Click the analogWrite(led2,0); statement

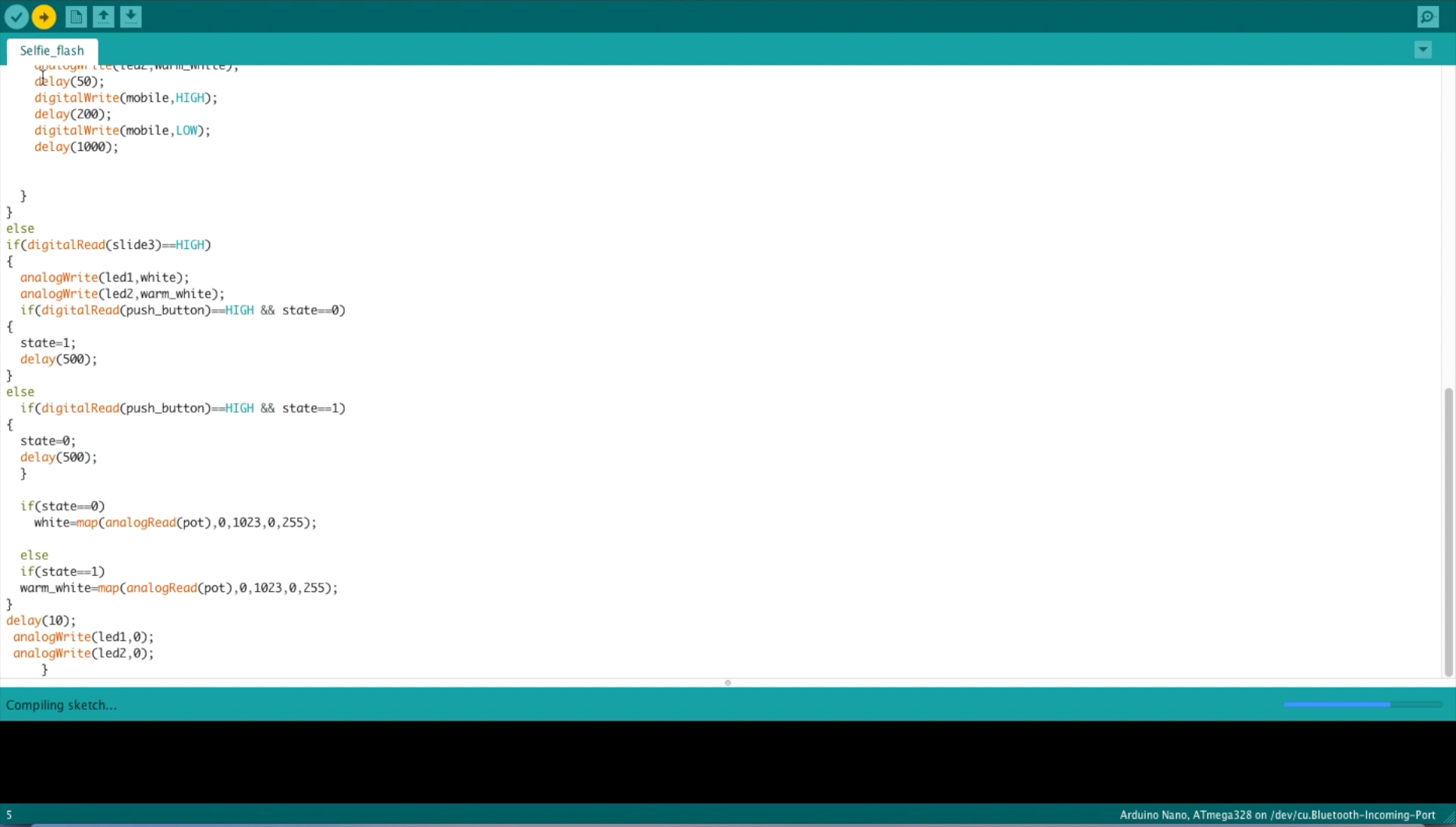click(x=83, y=653)
